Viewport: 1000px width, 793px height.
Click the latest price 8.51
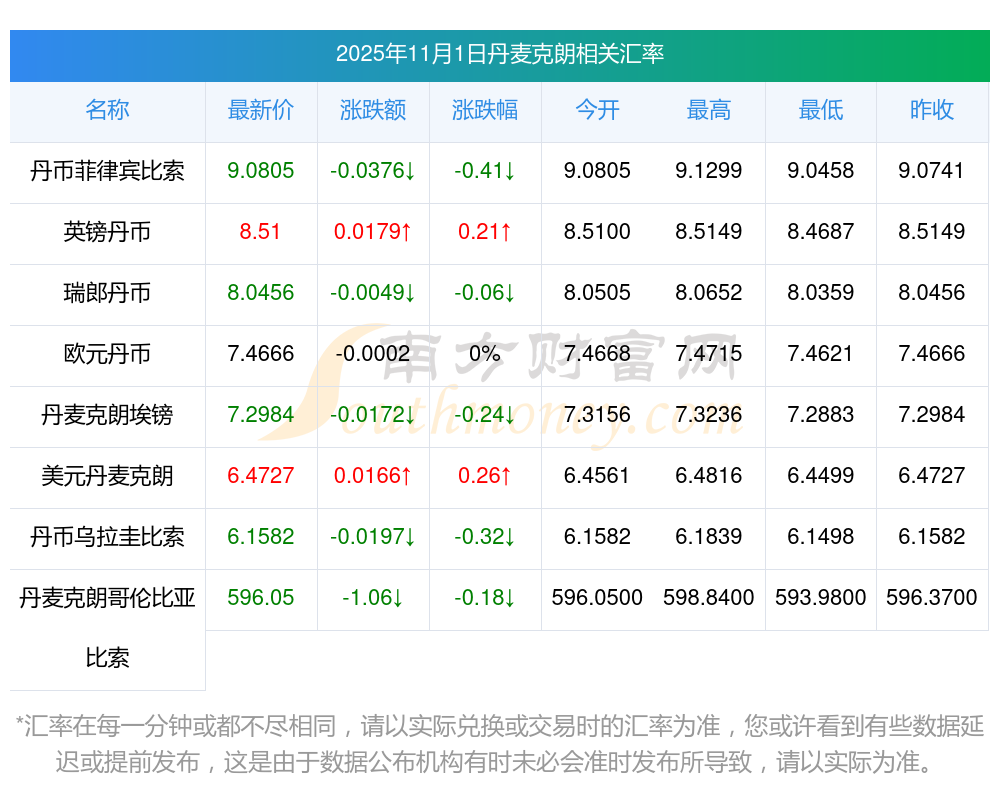coord(260,231)
